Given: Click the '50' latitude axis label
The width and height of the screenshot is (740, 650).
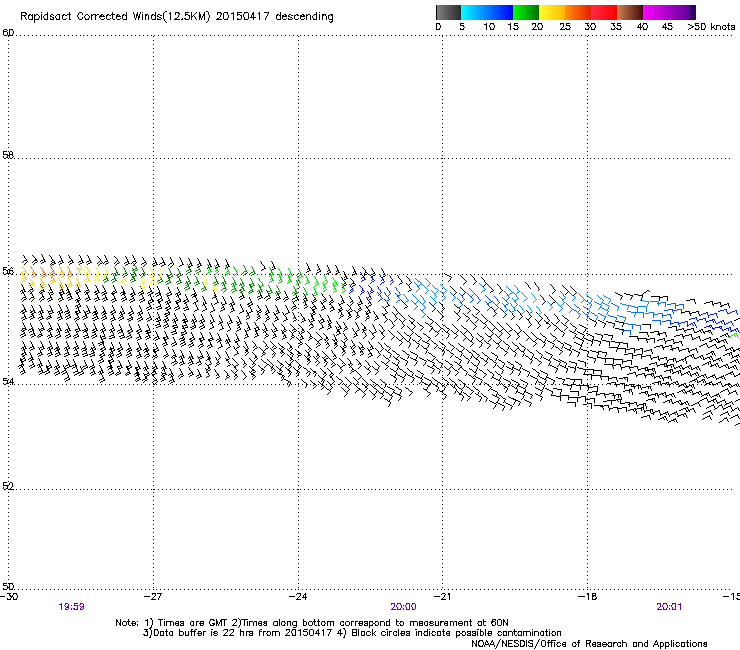Looking at the screenshot, I should [x=8, y=586].
